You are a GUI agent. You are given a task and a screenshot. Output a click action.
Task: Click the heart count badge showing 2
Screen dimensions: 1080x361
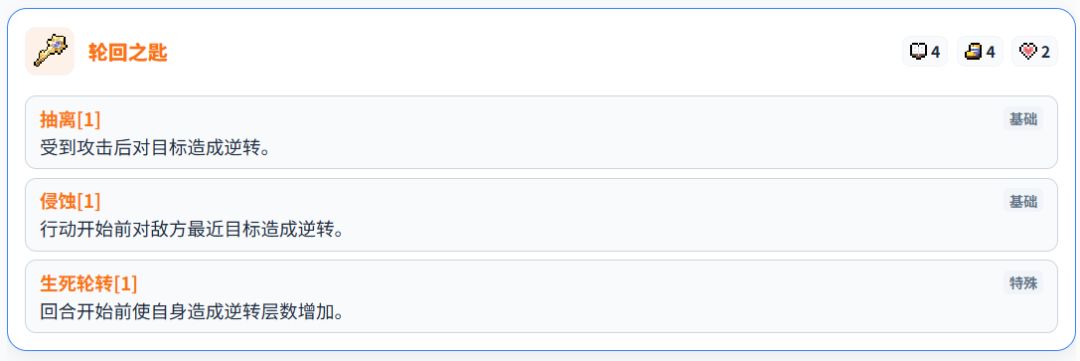tap(1035, 52)
